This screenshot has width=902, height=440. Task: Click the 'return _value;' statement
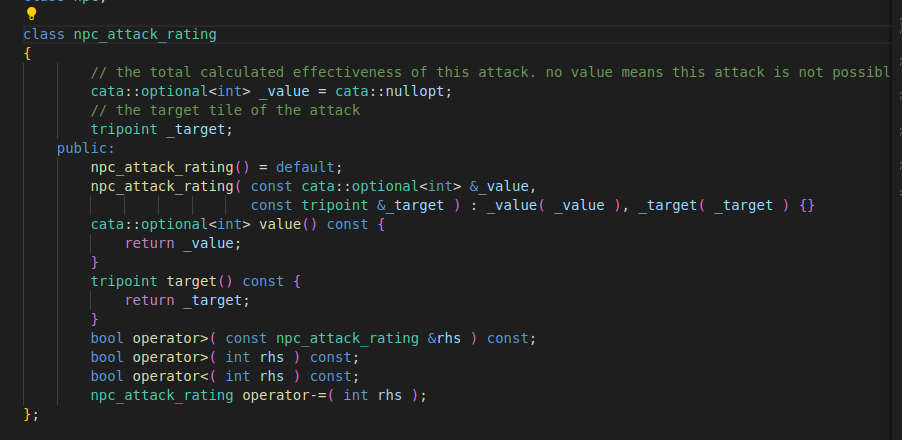click(183, 243)
